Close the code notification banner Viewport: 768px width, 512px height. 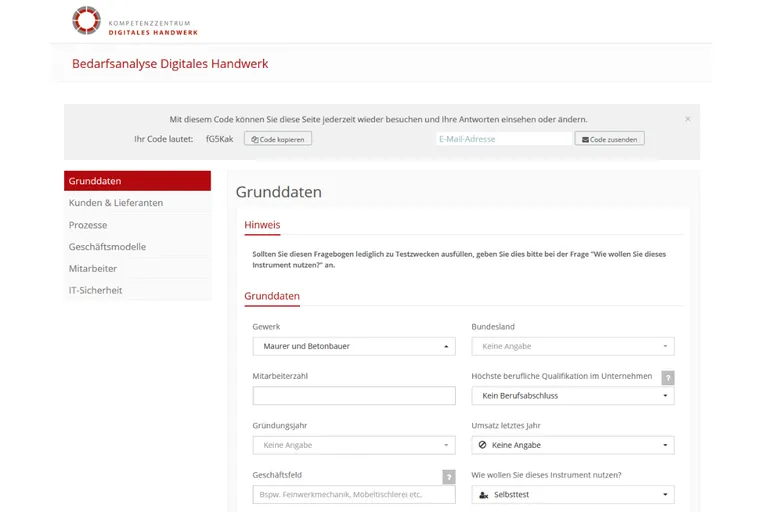[x=687, y=119]
